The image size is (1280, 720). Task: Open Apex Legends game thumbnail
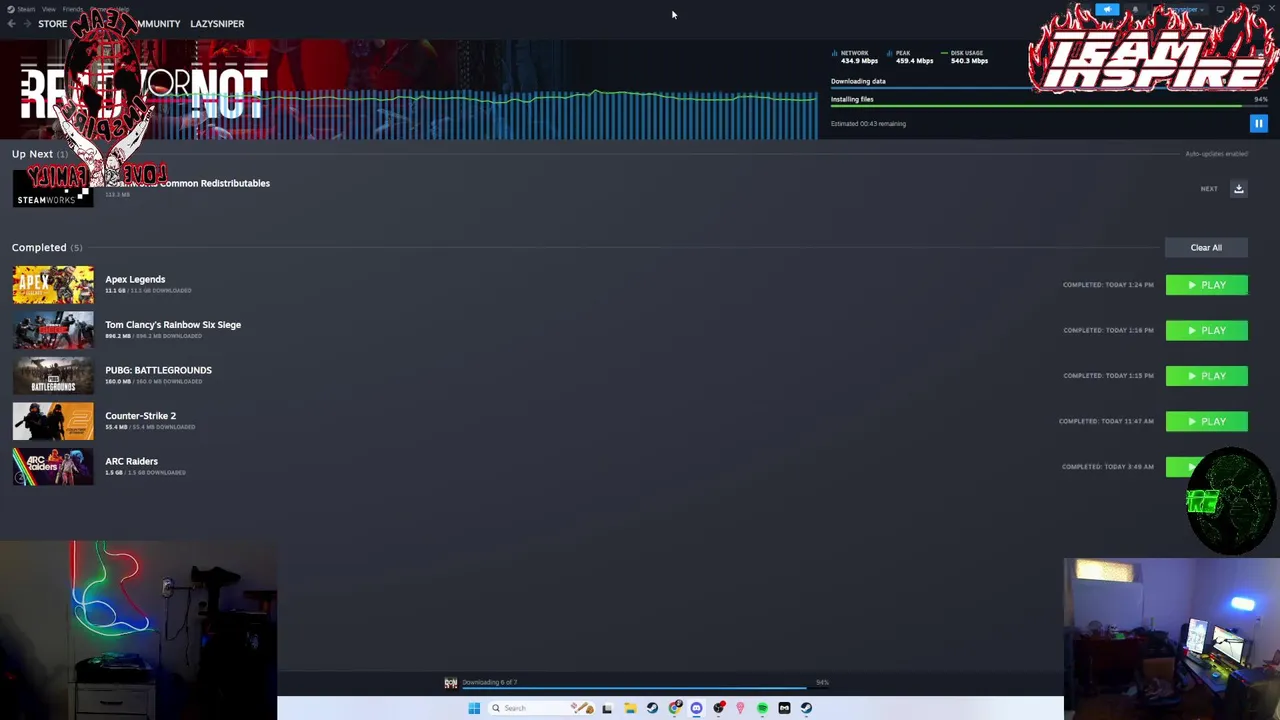[53, 285]
